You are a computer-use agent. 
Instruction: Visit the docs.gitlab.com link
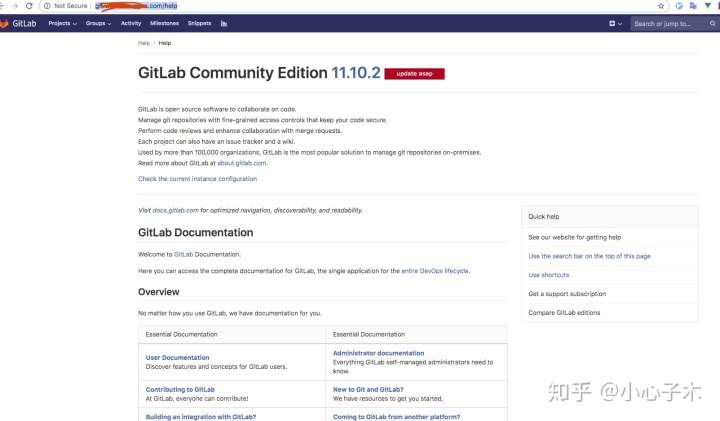(175, 210)
